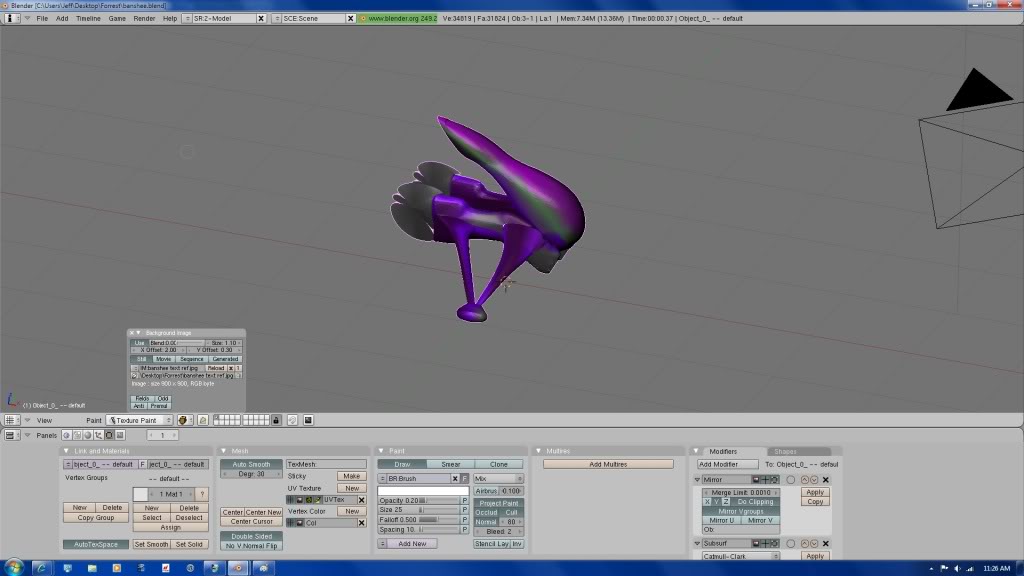Select the Smear paint tool
This screenshot has height=576, width=1024.
[451, 464]
